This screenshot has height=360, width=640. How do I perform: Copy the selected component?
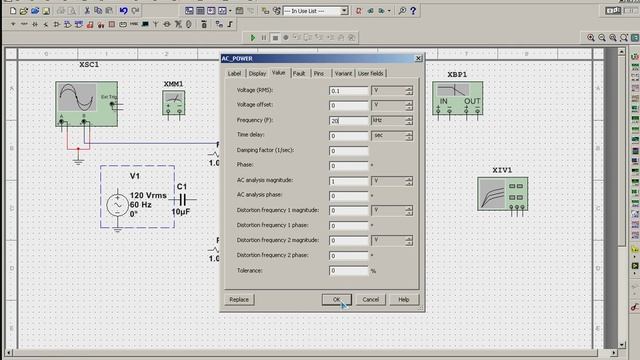point(98,11)
